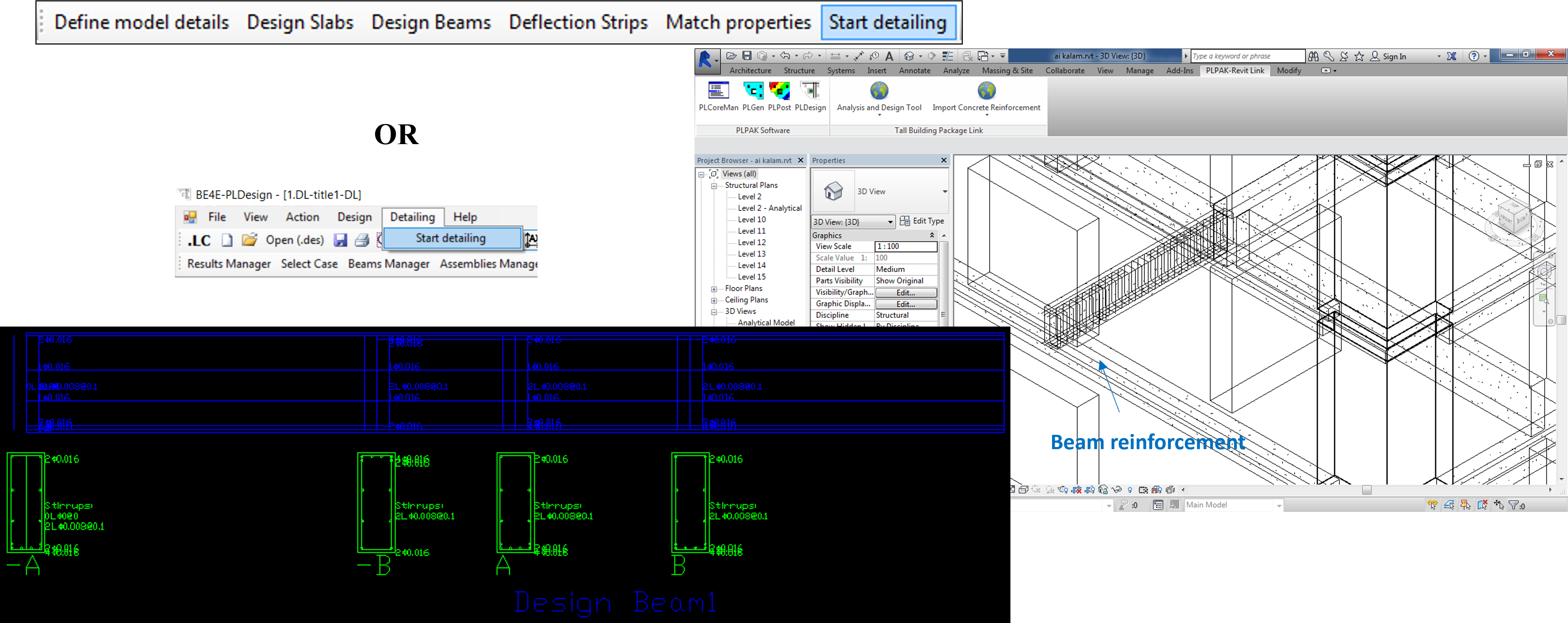Click the Save icon in PLDesign toolbar

[340, 240]
